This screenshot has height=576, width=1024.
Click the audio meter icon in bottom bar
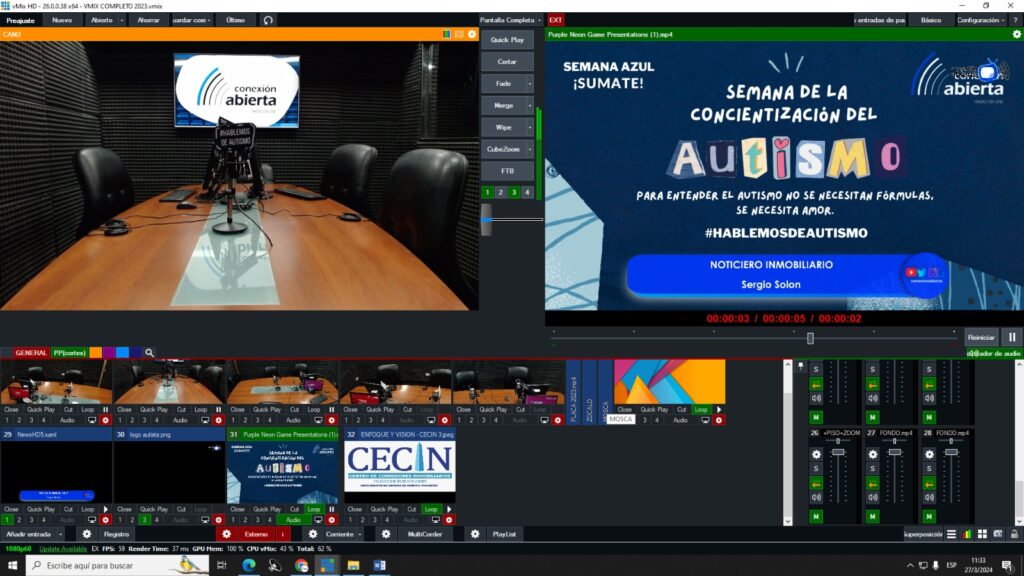967,534
